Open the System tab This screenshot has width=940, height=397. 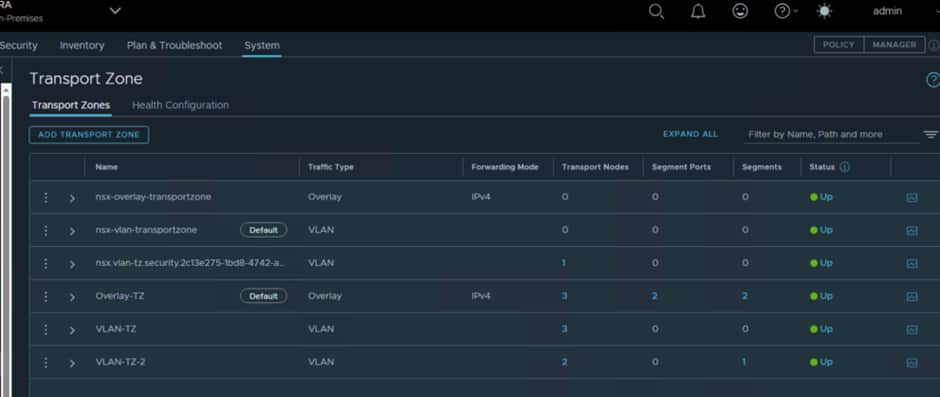[261, 46]
